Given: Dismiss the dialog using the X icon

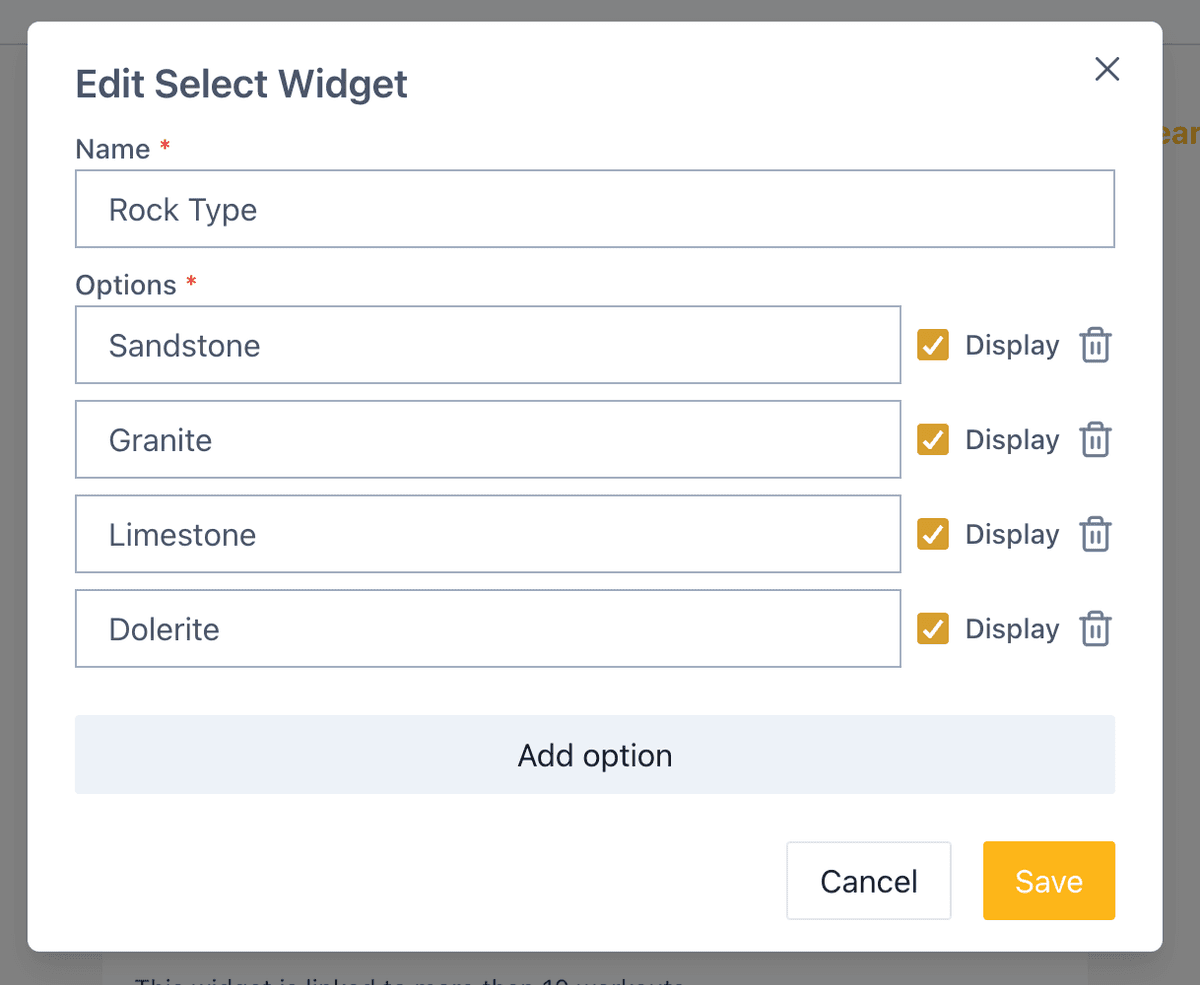Looking at the screenshot, I should (1107, 69).
